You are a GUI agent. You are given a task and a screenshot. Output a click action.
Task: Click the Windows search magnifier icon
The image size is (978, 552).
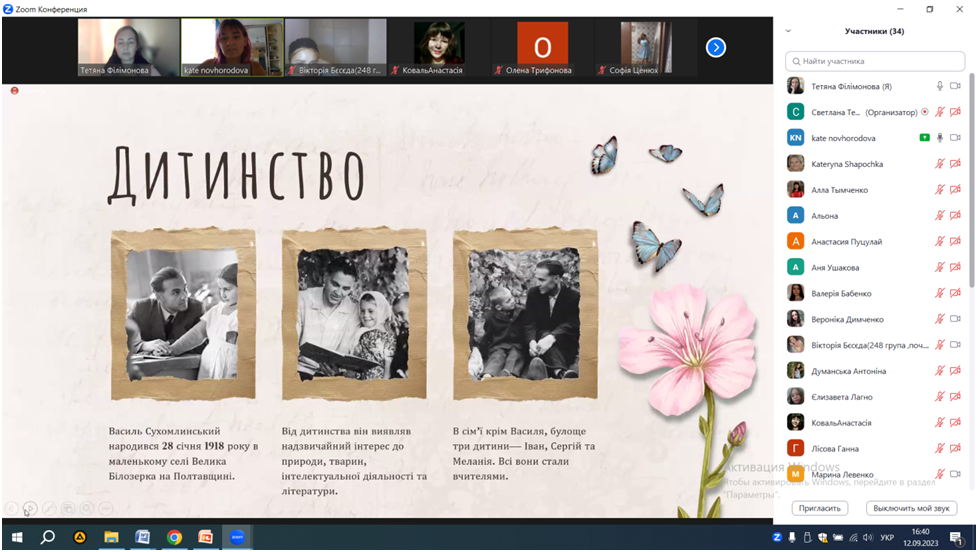(x=47, y=537)
